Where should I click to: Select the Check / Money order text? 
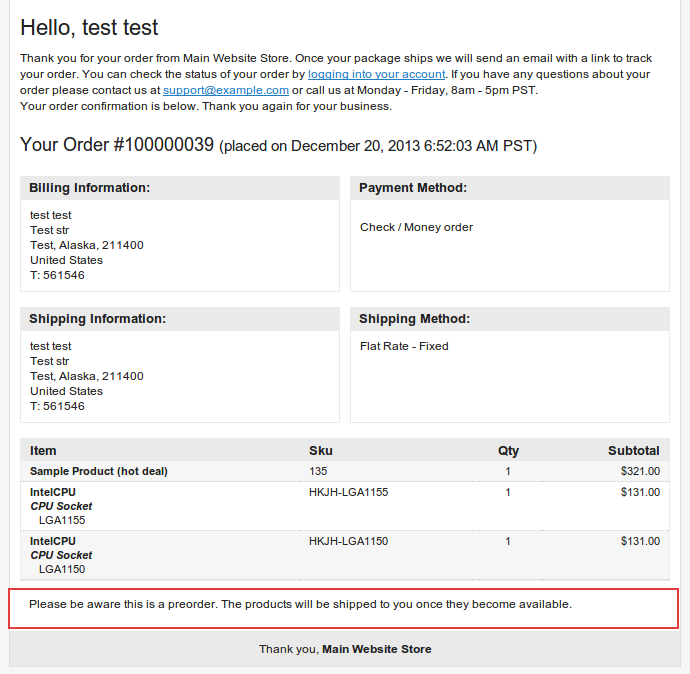416,227
